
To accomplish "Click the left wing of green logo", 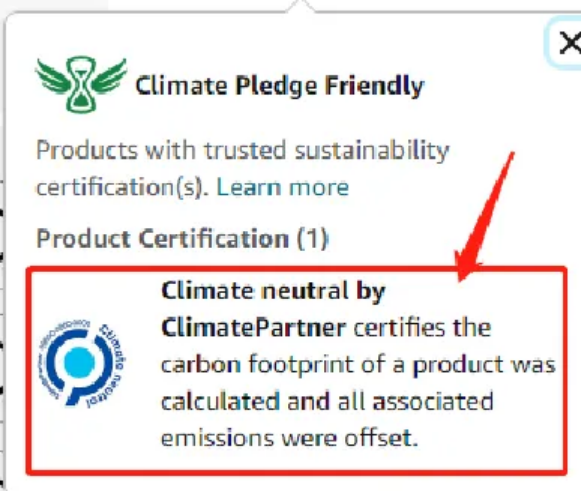I will (53, 77).
